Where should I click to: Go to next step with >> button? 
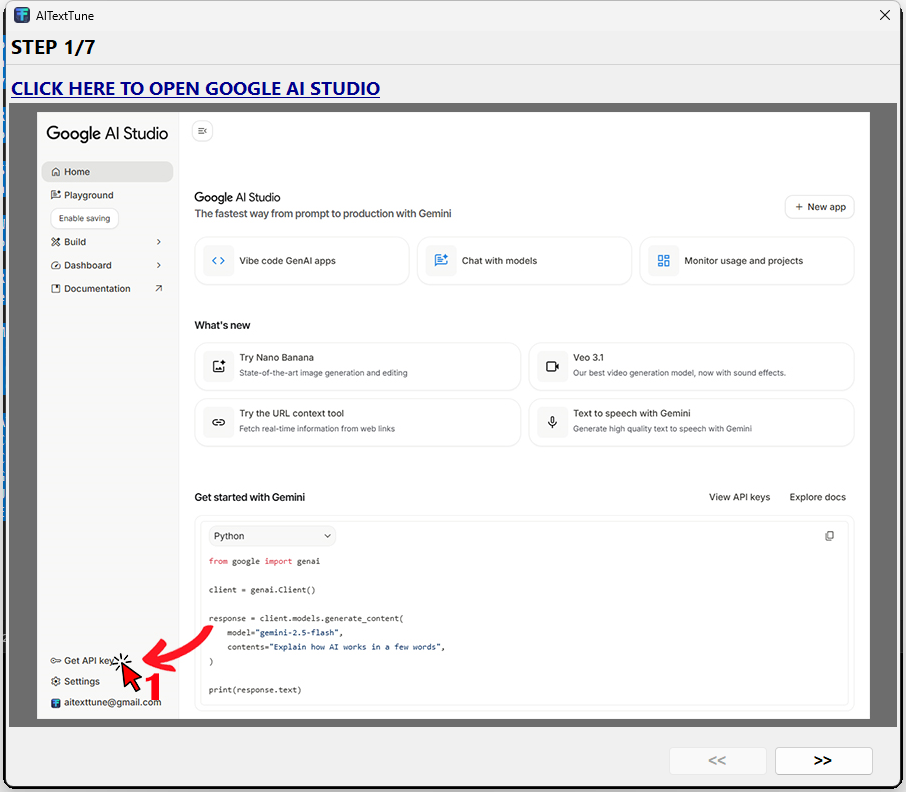tap(823, 760)
